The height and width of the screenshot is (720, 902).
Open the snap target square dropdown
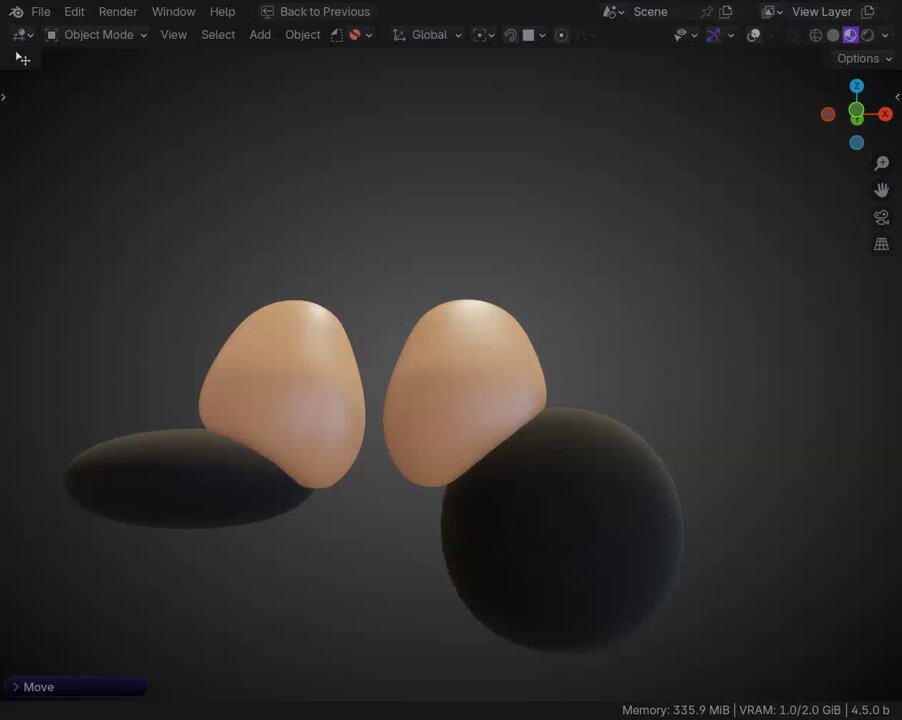click(x=534, y=35)
